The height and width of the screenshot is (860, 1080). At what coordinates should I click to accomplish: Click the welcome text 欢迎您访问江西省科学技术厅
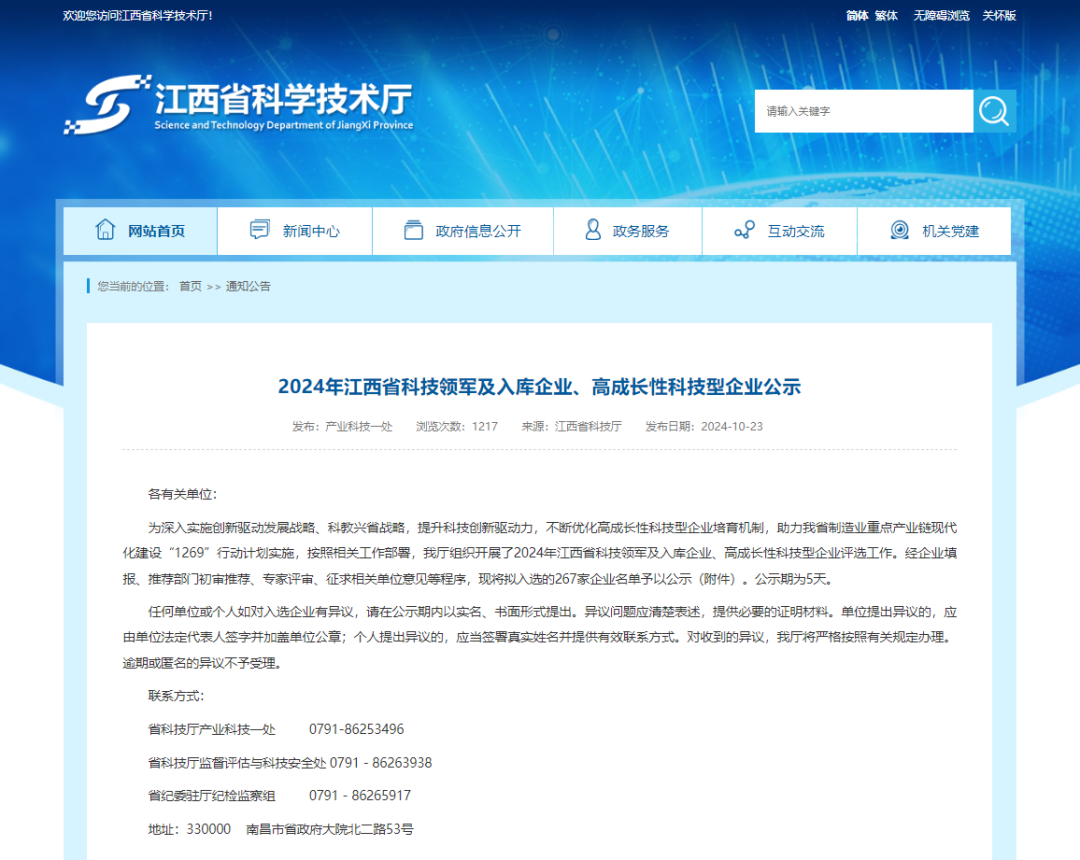(x=138, y=16)
